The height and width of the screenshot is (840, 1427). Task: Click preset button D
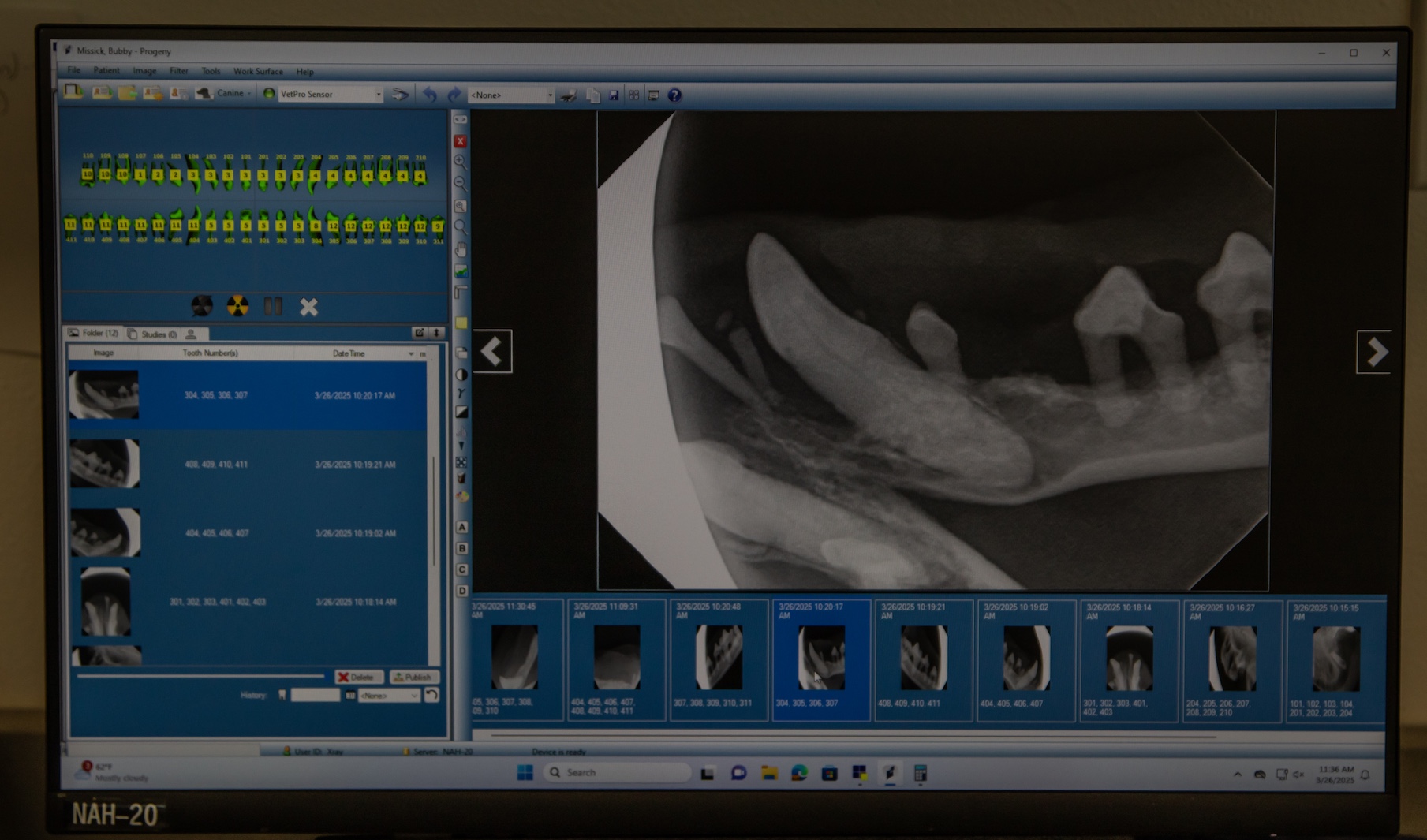462,590
